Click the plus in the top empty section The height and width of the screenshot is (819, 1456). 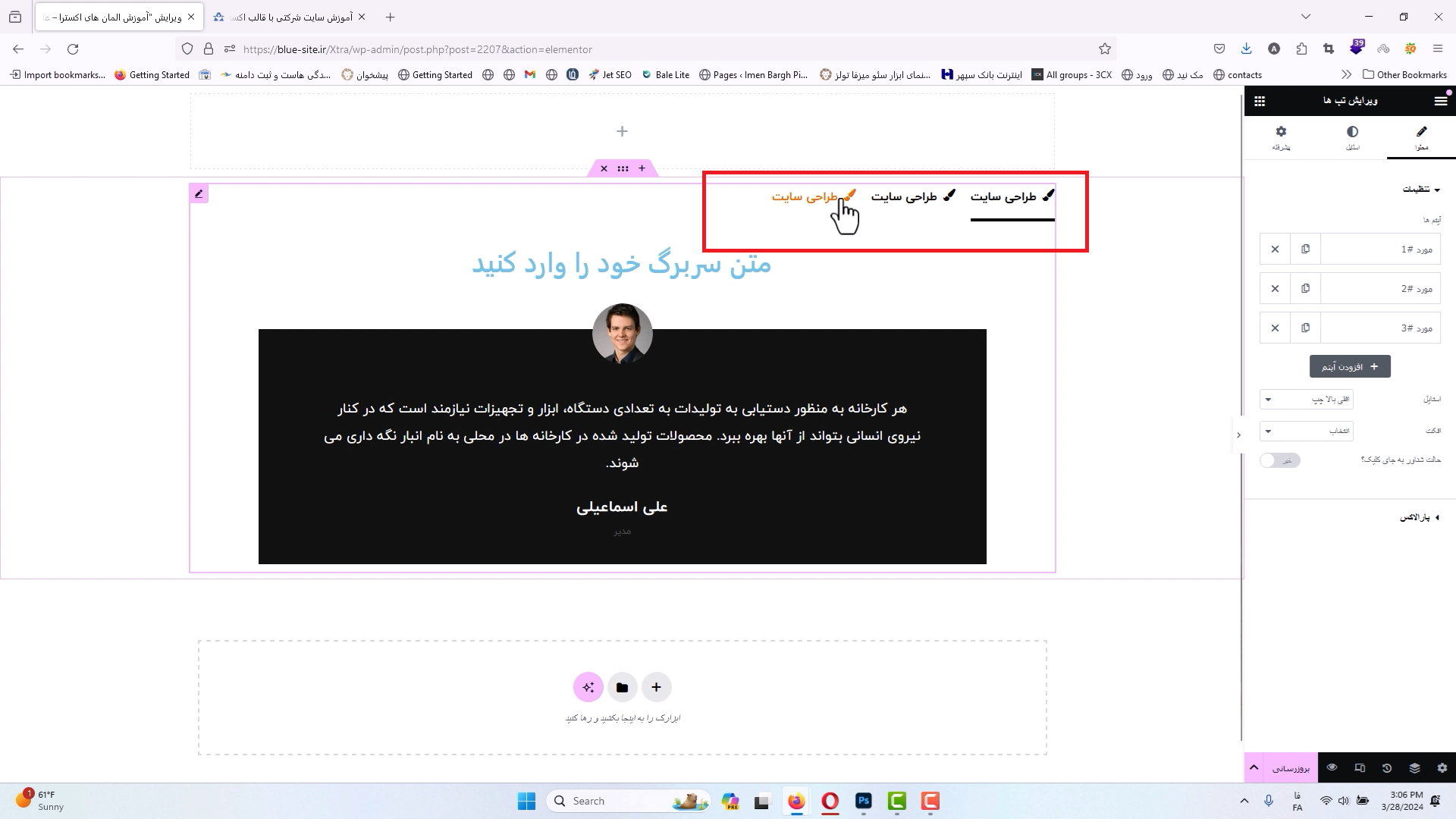coord(622,131)
